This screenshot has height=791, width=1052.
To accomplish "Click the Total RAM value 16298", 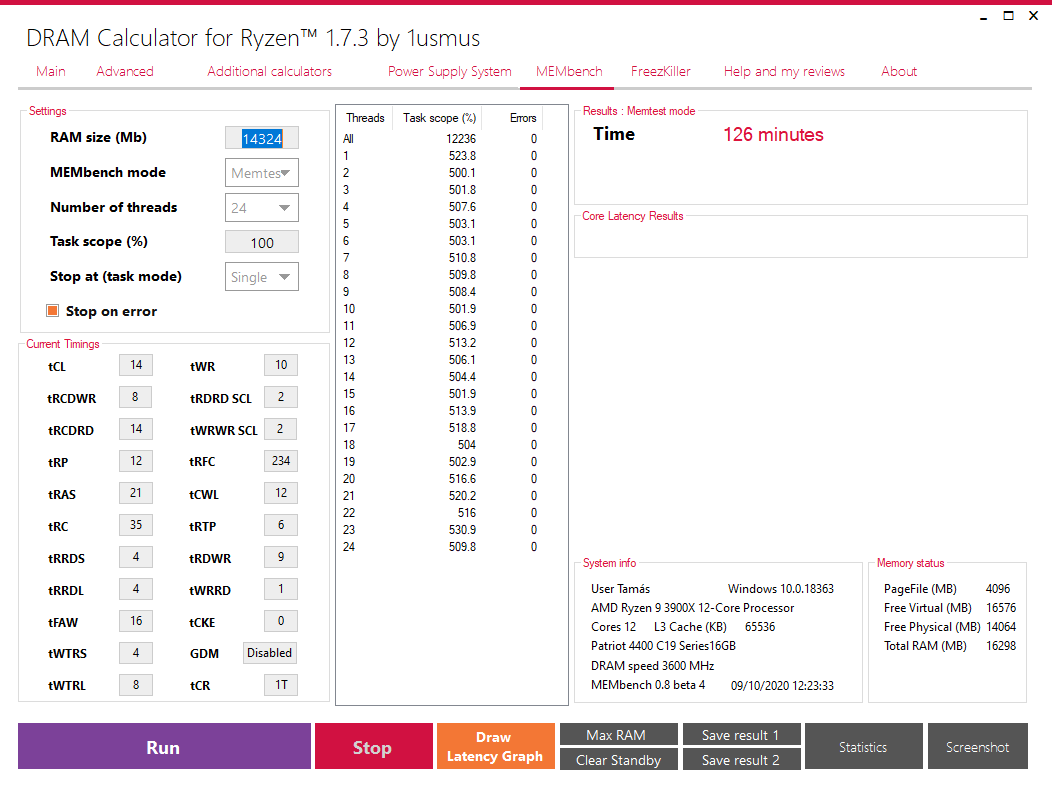I will 1001,646.
